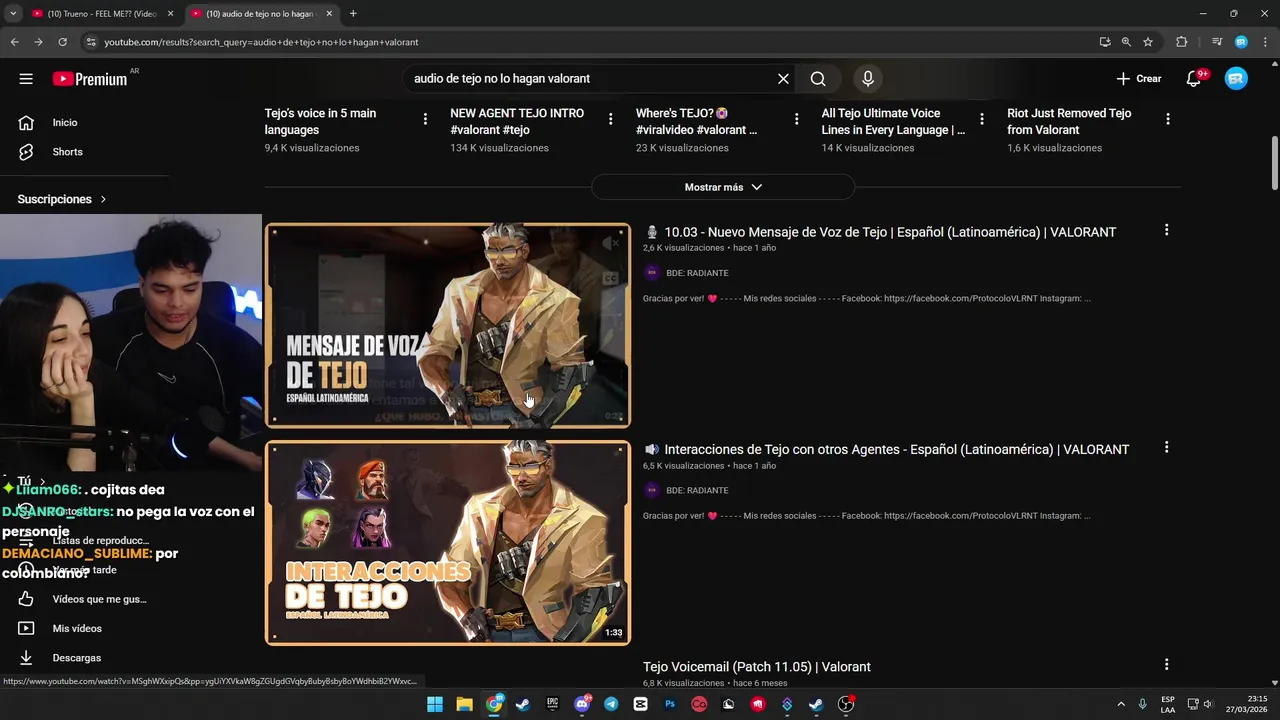The height and width of the screenshot is (720, 1280).
Task: Open the Chrome profile avatar in toolbar
Action: pyautogui.click(x=1241, y=42)
